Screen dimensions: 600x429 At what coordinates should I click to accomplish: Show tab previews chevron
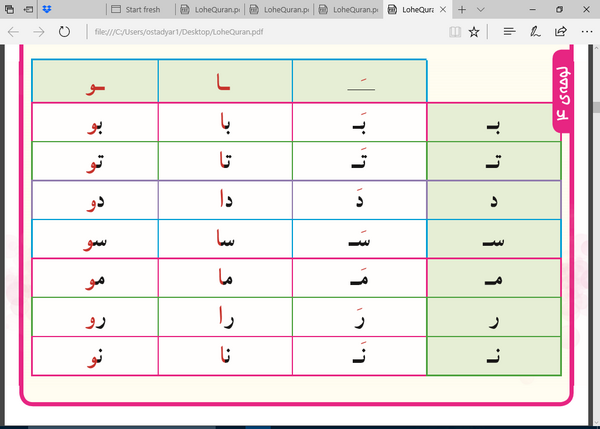pos(481,10)
